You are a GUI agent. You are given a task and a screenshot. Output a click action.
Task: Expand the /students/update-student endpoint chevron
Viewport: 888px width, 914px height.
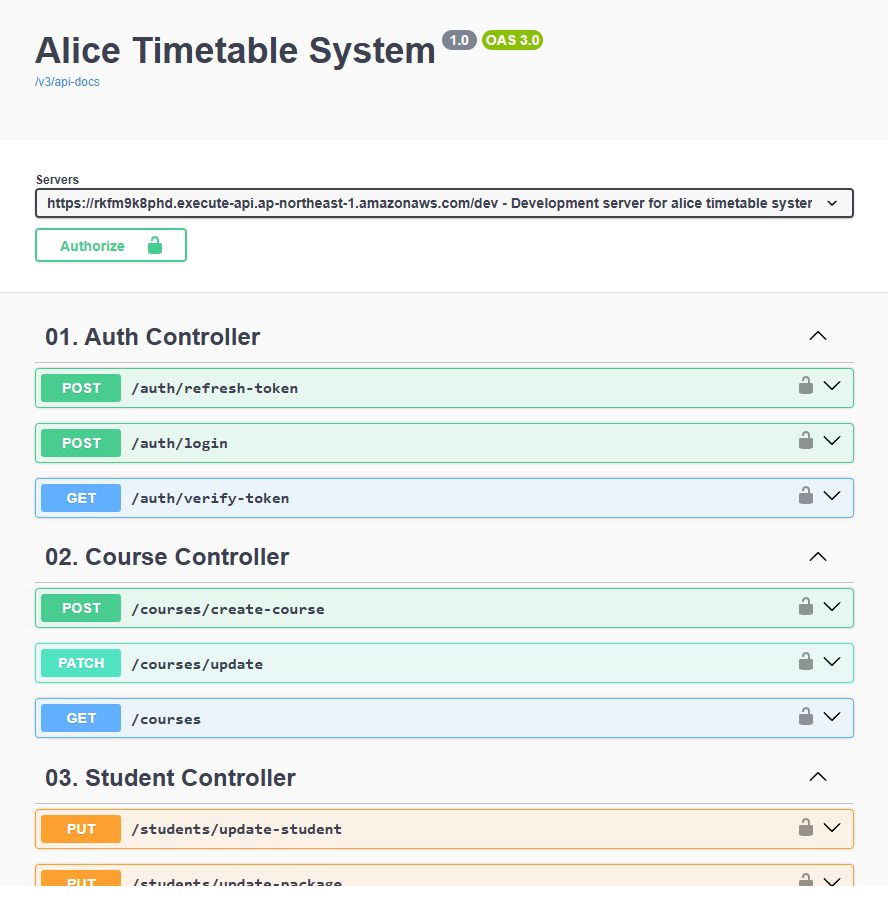pyautogui.click(x=832, y=827)
